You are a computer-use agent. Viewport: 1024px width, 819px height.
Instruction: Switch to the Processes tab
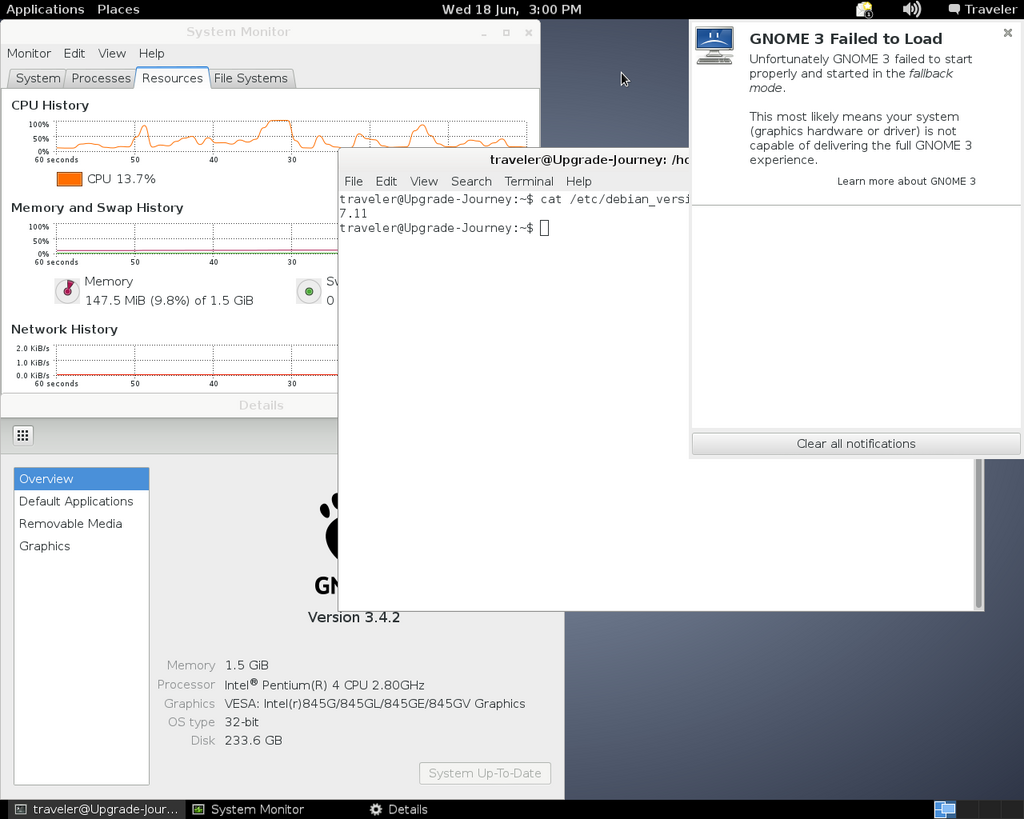101,78
